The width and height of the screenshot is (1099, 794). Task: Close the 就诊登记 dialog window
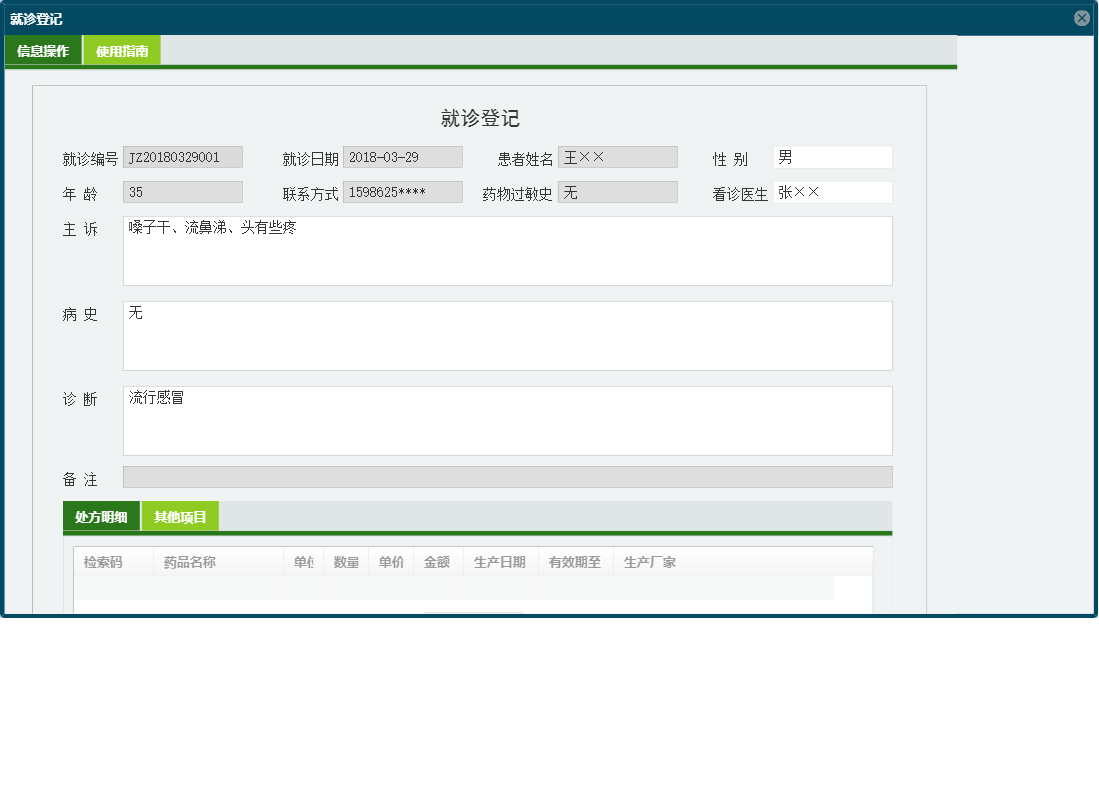[x=1082, y=17]
